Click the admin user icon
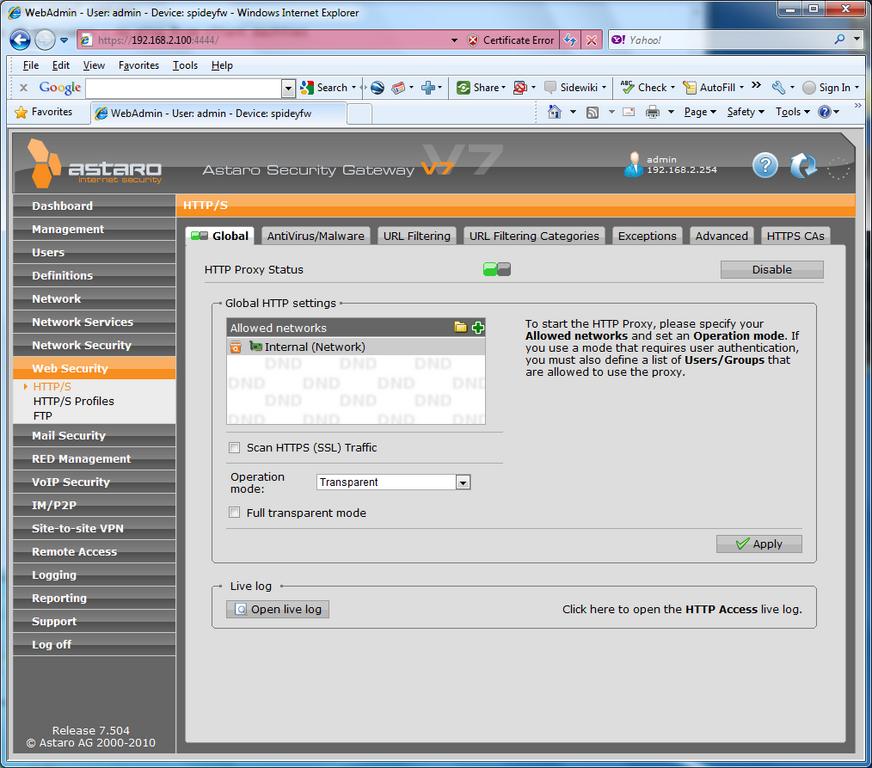The width and height of the screenshot is (872, 768). click(633, 164)
